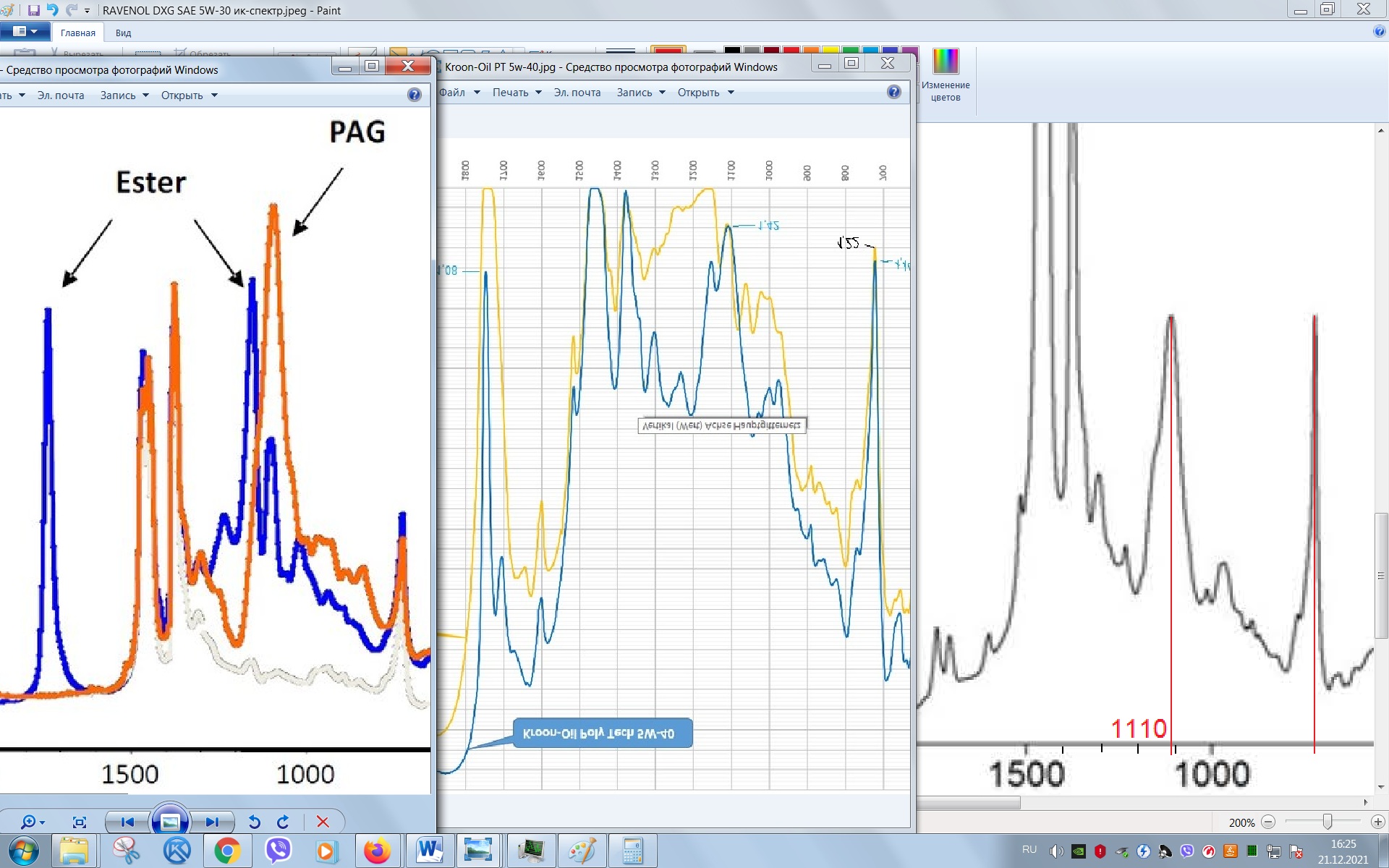Switch to the Главная ribbon tab
The width and height of the screenshot is (1389, 868).
click(77, 33)
